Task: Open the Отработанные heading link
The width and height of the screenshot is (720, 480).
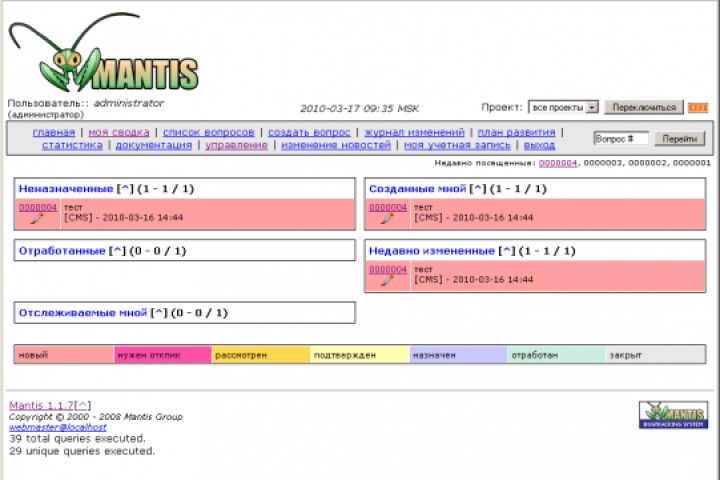Action: 62,251
